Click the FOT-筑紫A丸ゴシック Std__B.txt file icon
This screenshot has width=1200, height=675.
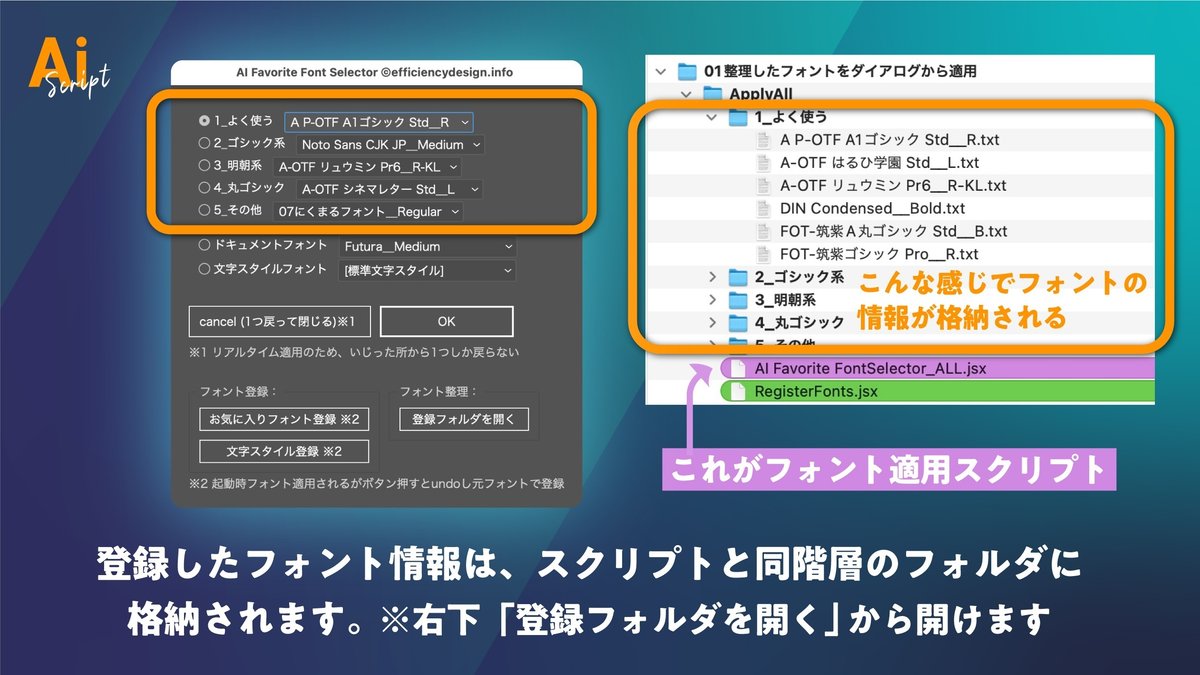764,231
